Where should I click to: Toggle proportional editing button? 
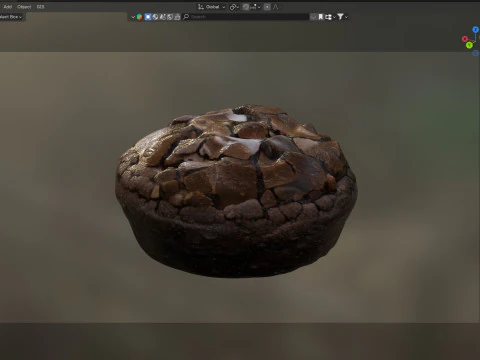click(x=267, y=7)
